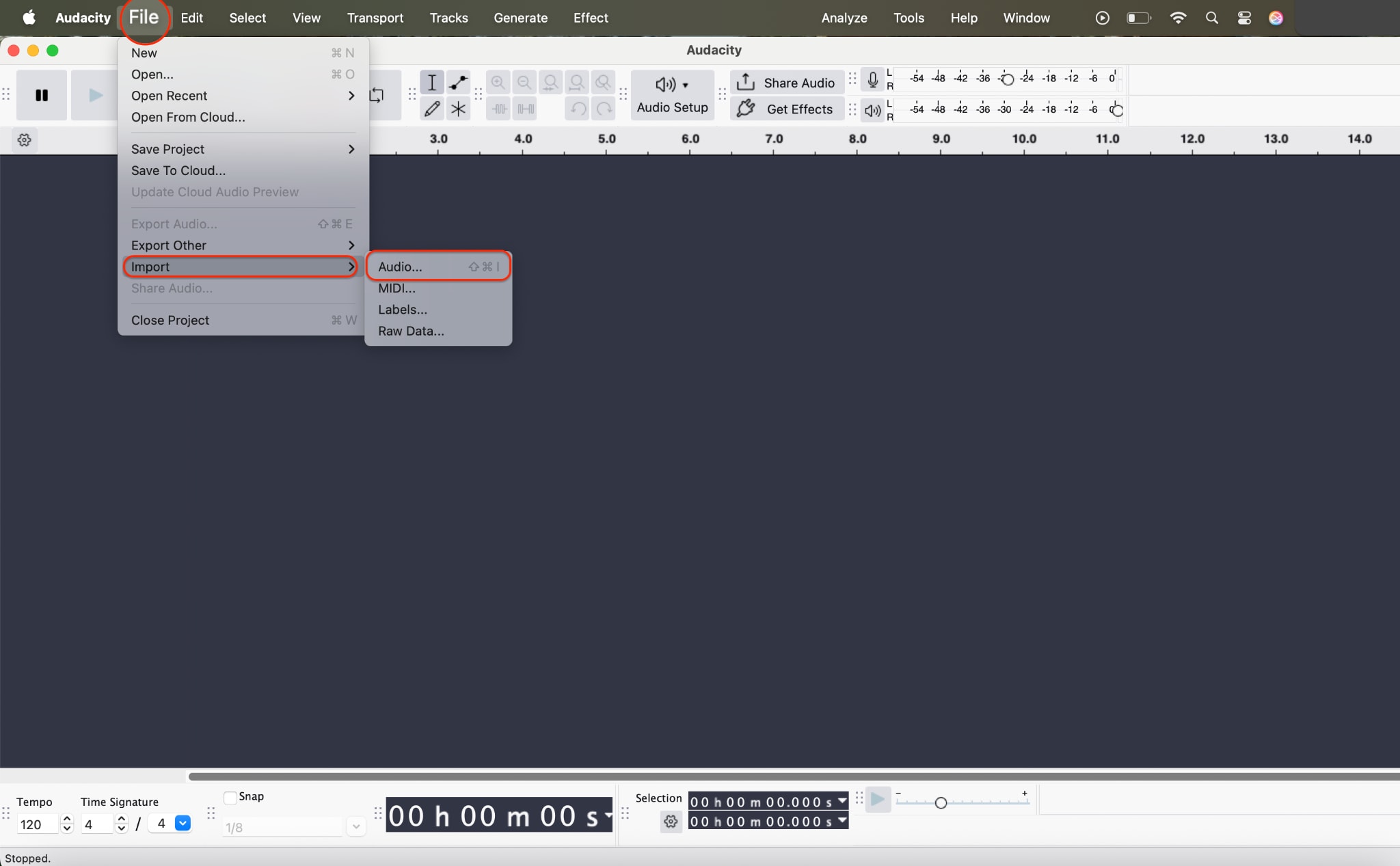Click the playback meter speaker icon

pos(872,110)
